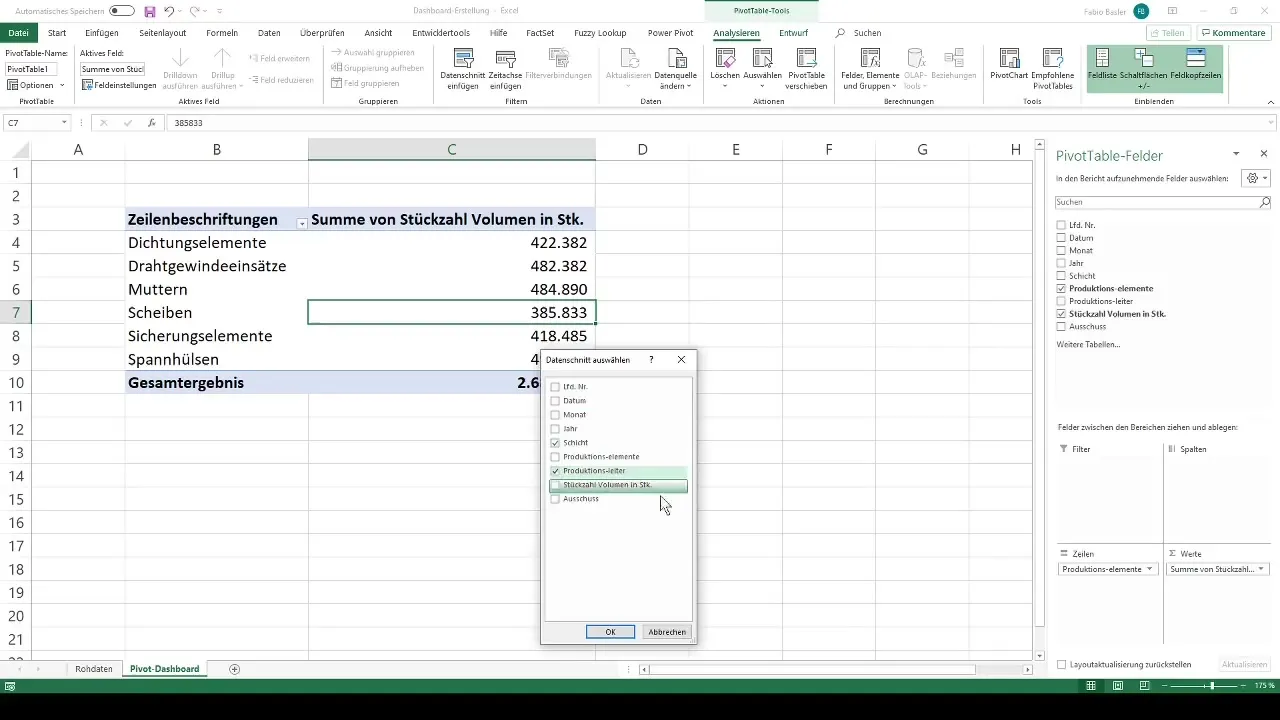Uncheck Schicht in the slicer dialog
The image size is (1280, 720).
pyautogui.click(x=555, y=442)
